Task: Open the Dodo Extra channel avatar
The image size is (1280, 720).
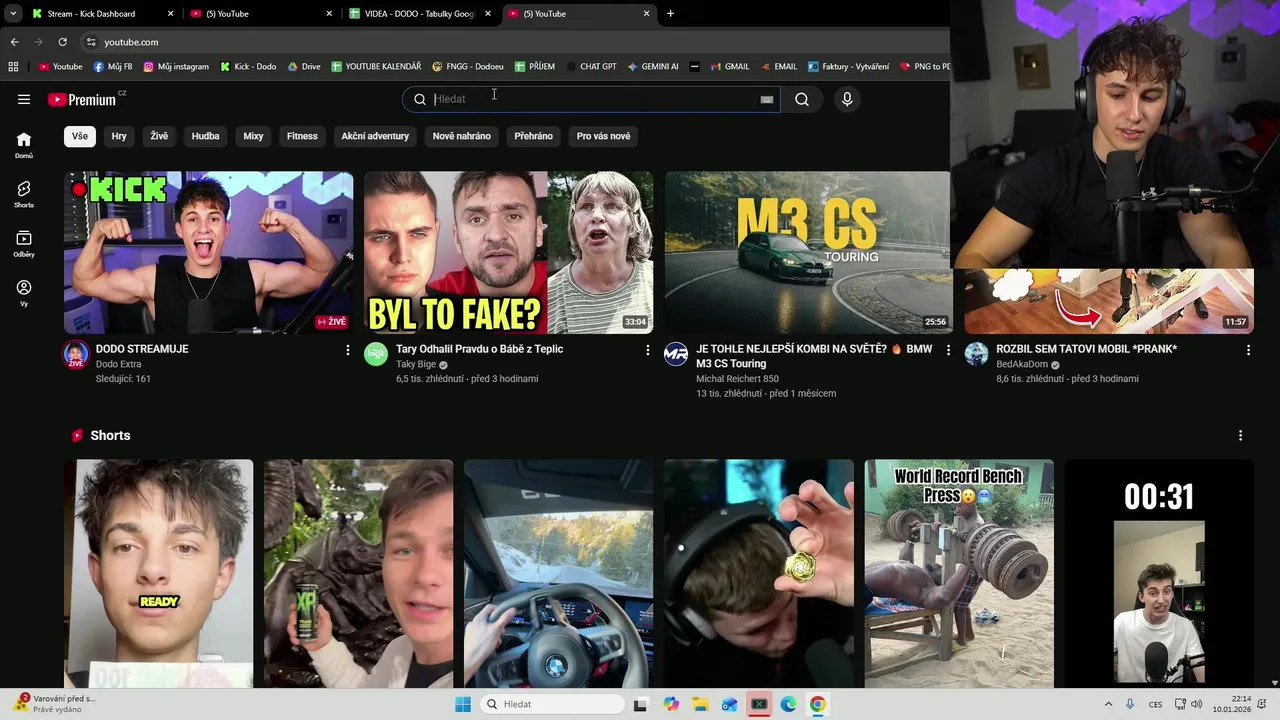Action: click(76, 354)
